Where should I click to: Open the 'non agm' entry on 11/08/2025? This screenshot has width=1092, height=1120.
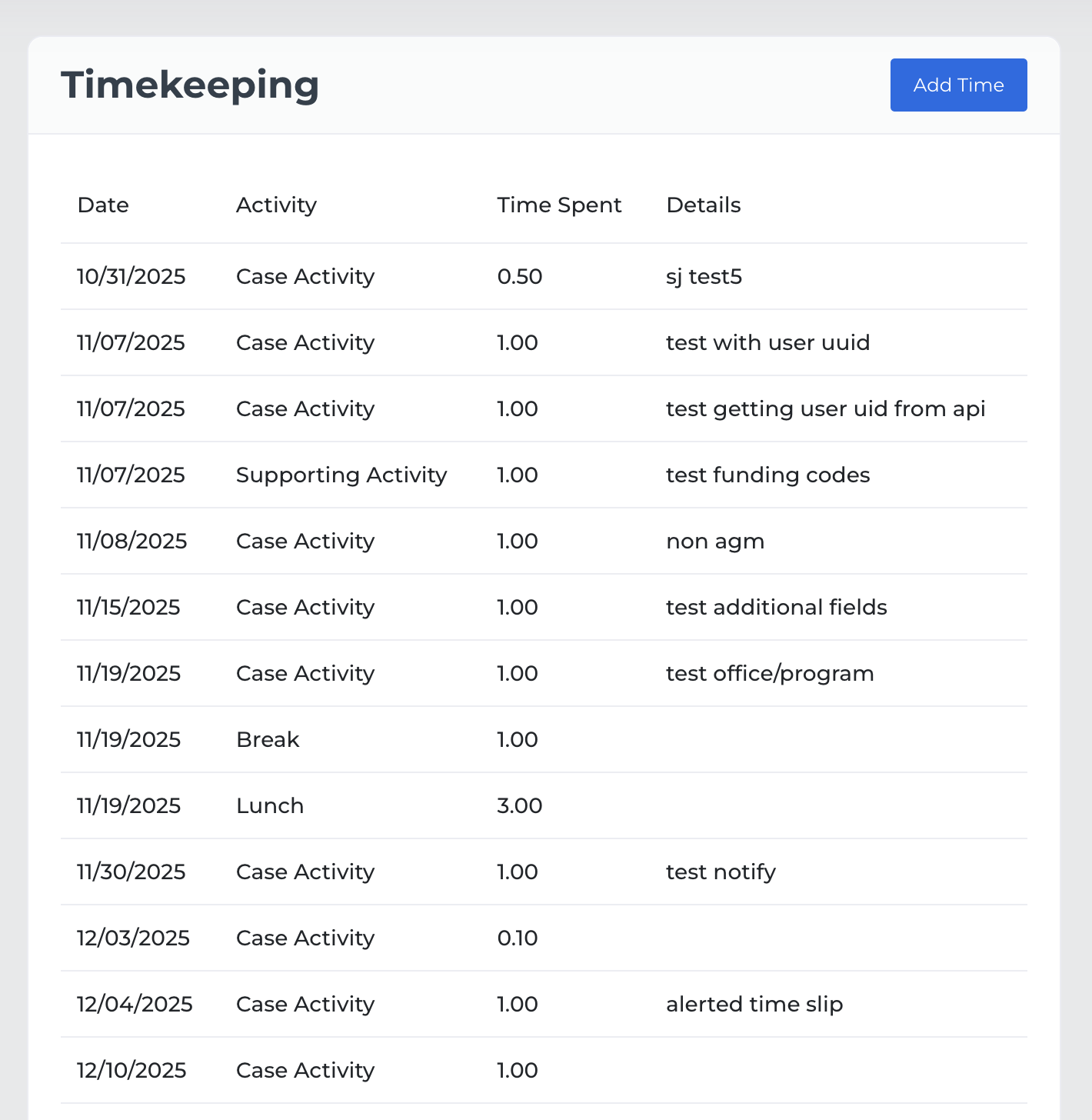click(x=544, y=542)
